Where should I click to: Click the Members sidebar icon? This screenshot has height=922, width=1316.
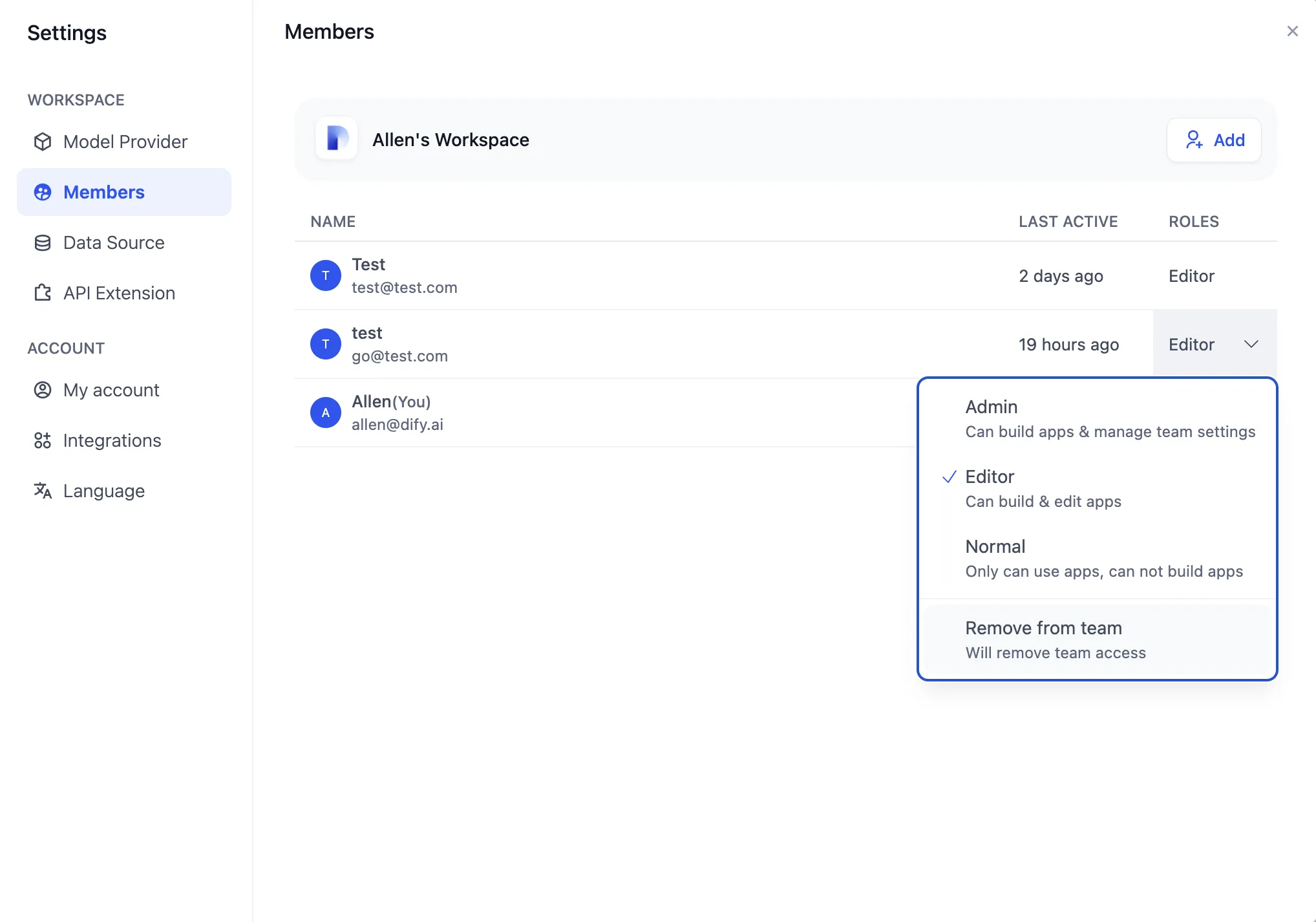43,192
